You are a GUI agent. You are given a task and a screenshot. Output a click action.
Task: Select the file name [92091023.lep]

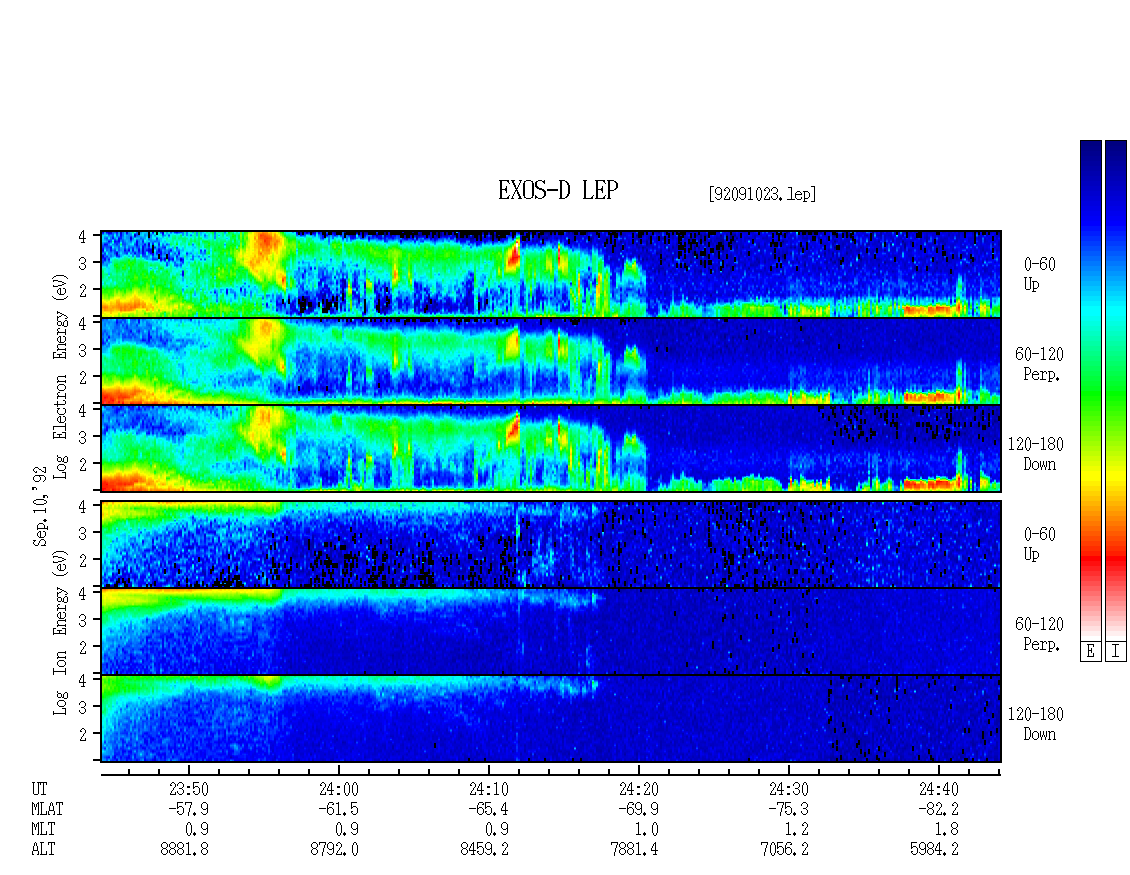pos(762,193)
